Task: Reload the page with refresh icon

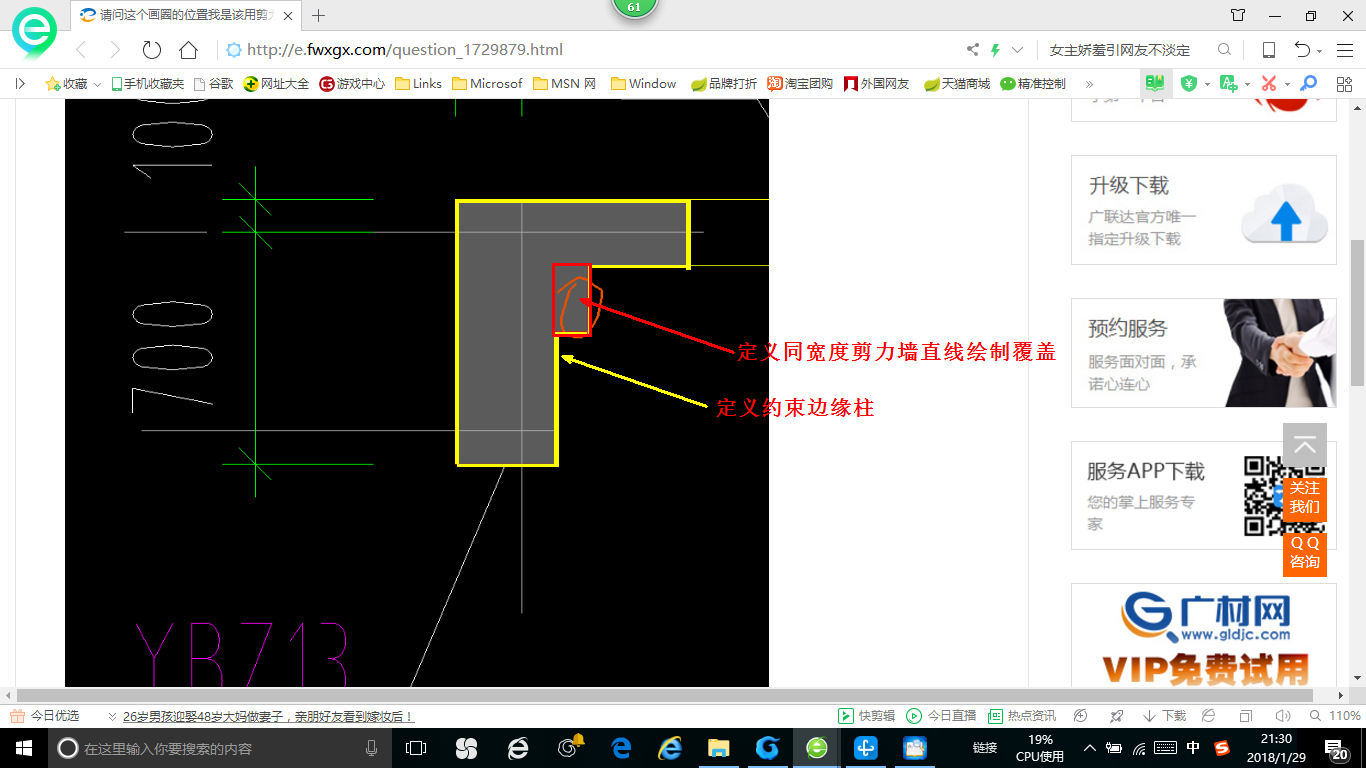Action: tap(152, 50)
